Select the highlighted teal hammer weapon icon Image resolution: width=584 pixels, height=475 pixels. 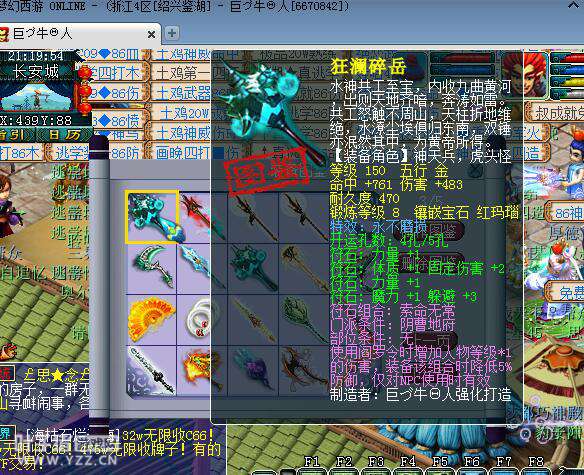(152, 216)
